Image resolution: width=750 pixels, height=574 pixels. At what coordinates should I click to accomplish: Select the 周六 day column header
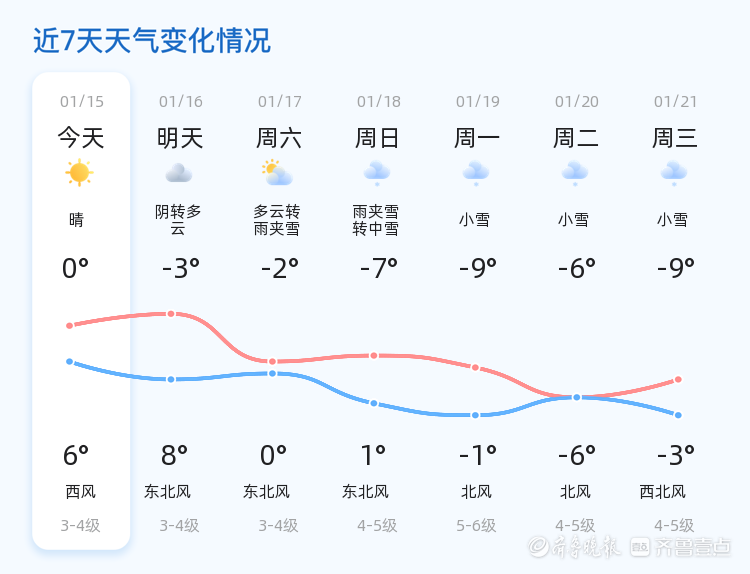tap(279, 138)
